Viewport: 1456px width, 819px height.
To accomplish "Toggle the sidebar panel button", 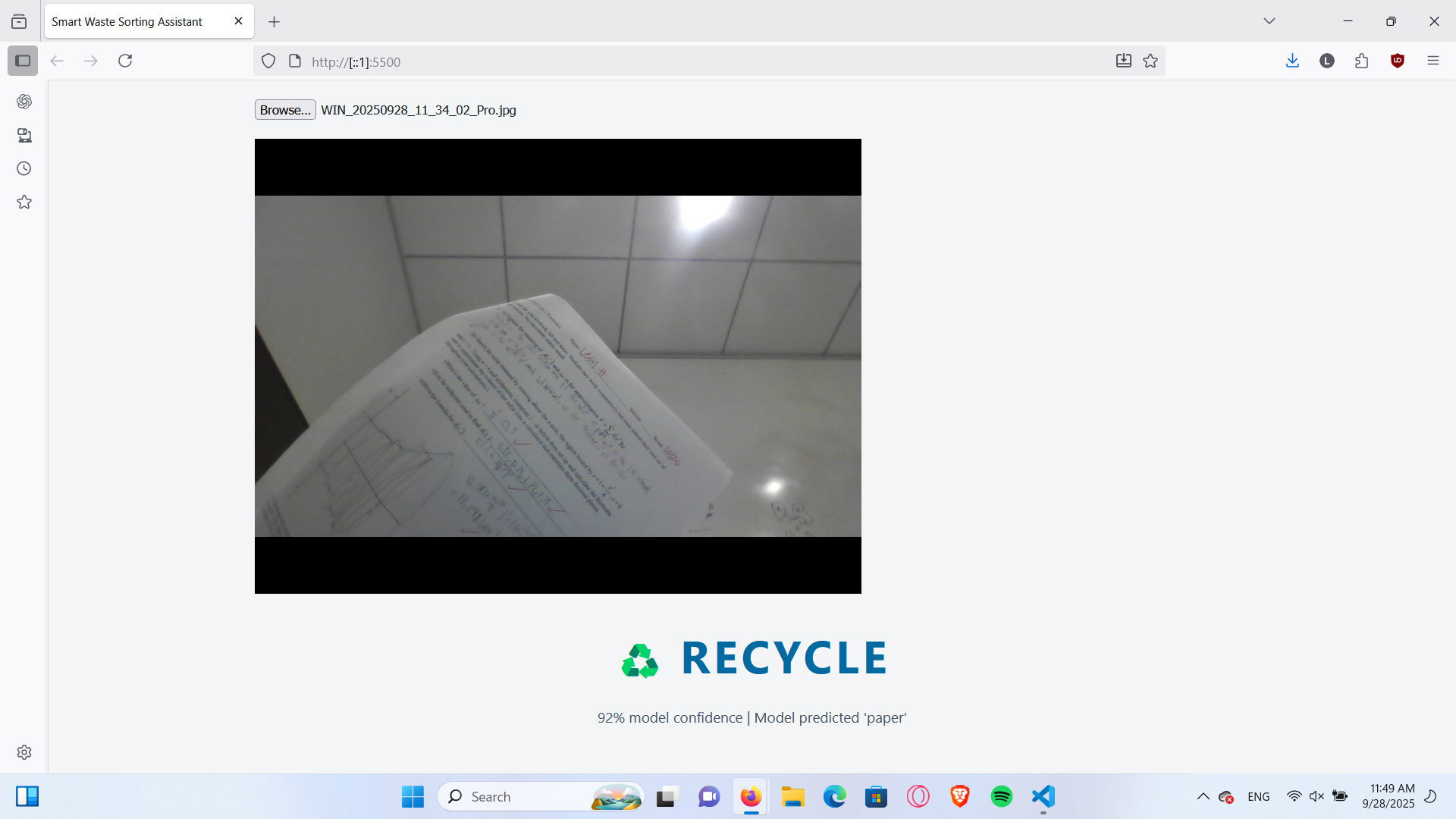I will (x=23, y=61).
